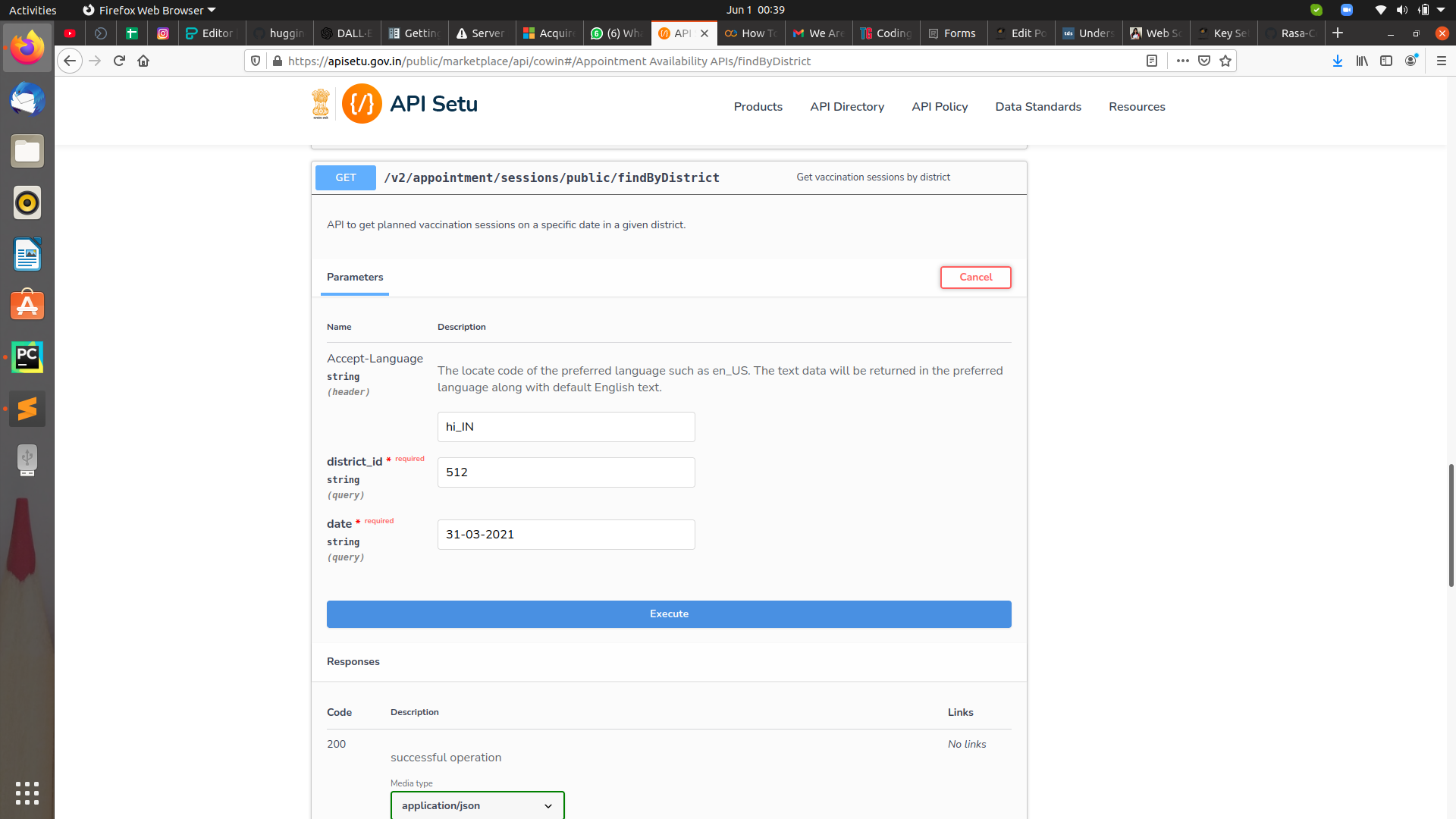Switch to the Forms browser tab

pyautogui.click(x=952, y=33)
